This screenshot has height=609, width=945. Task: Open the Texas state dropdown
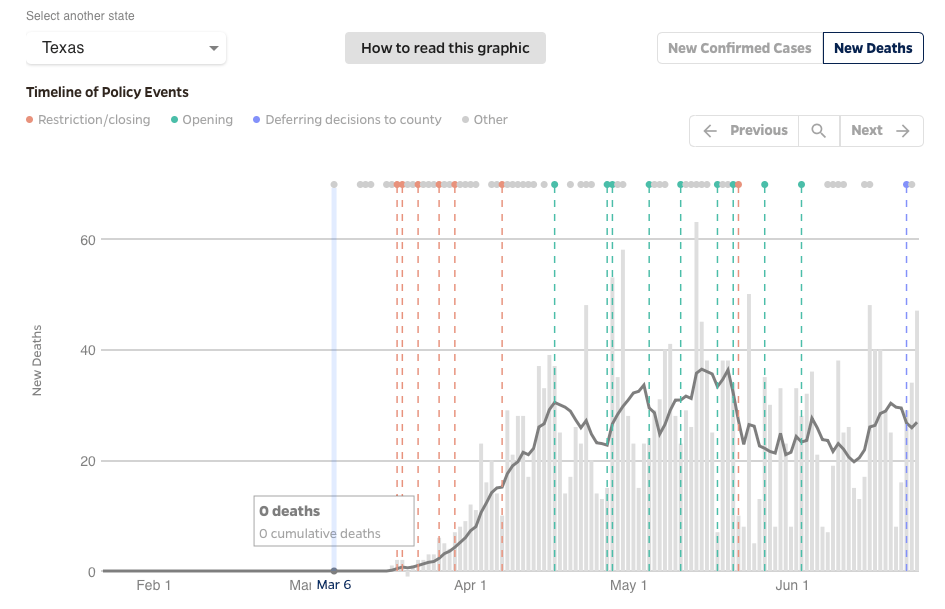(126, 48)
